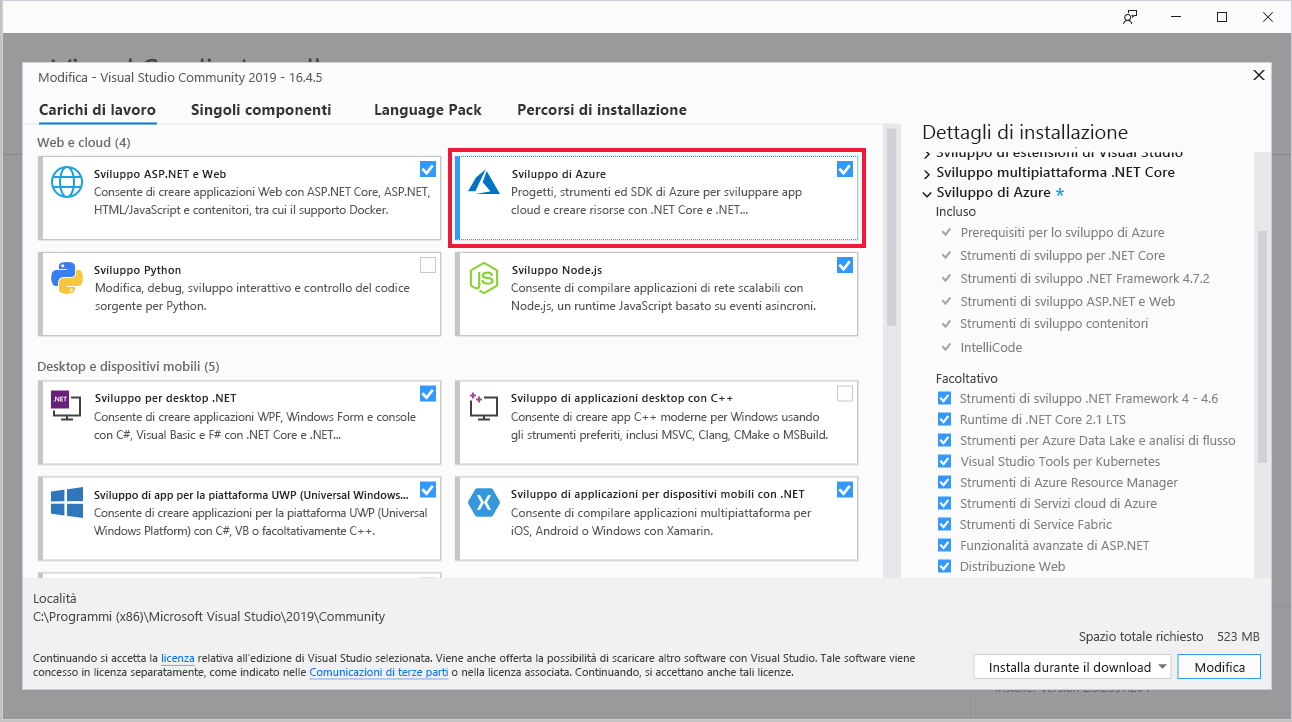
Task: Switch to Carichi di lavoro tab
Action: click(x=97, y=110)
